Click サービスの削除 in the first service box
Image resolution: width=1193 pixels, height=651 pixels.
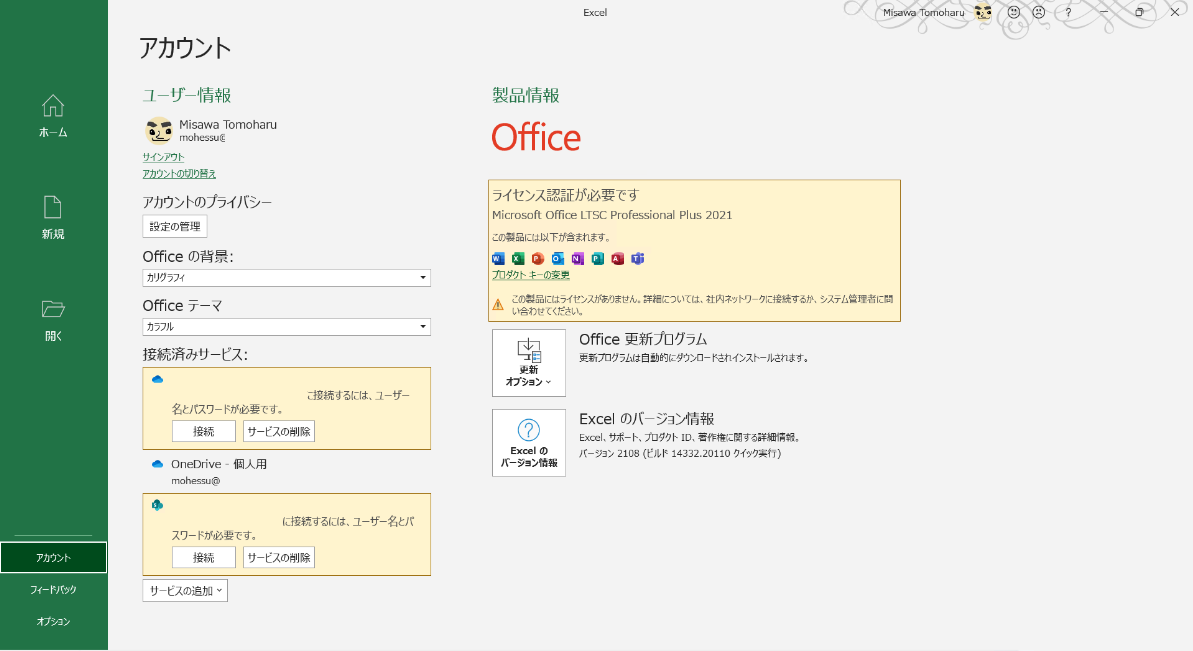click(x=279, y=431)
